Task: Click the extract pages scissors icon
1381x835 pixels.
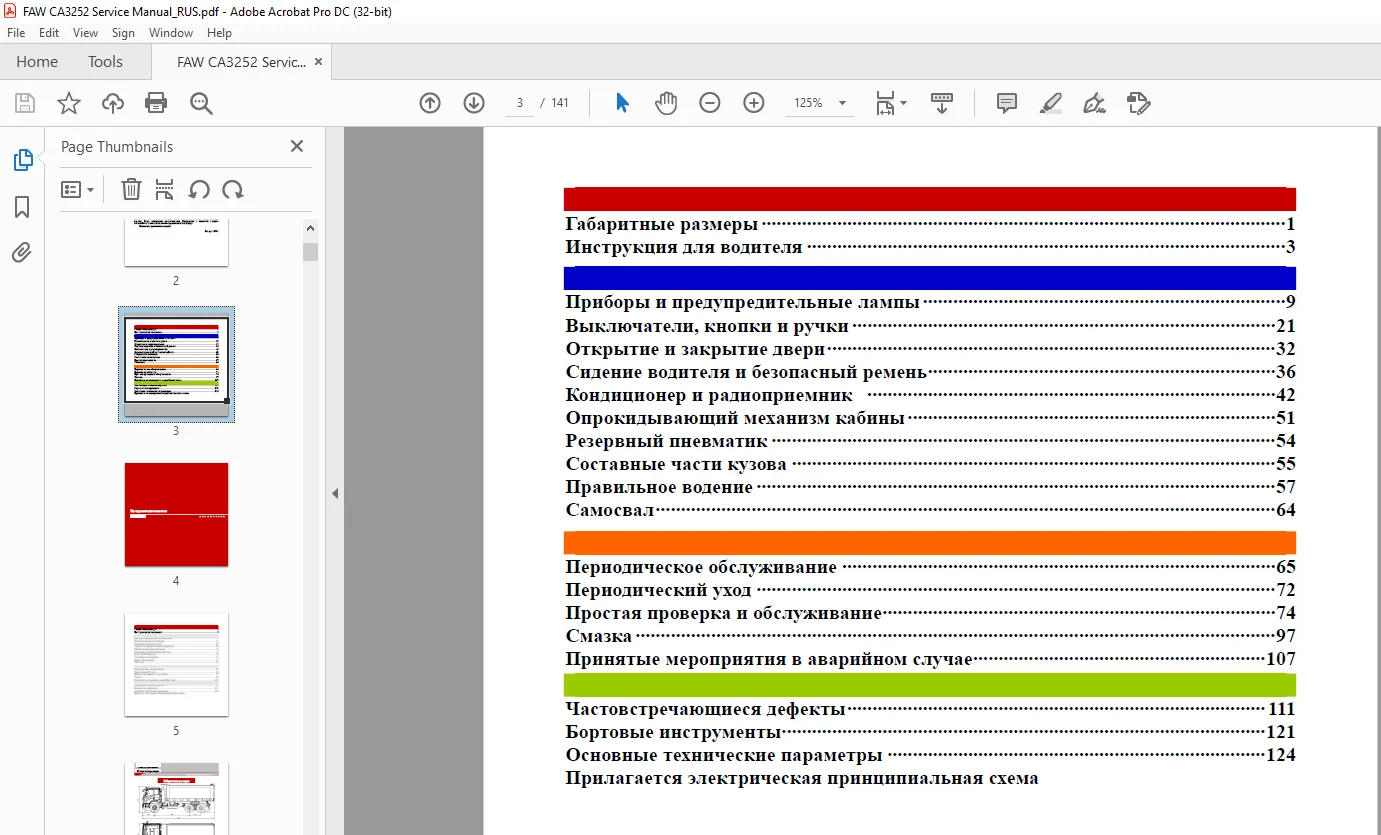Action: pyautogui.click(x=165, y=189)
